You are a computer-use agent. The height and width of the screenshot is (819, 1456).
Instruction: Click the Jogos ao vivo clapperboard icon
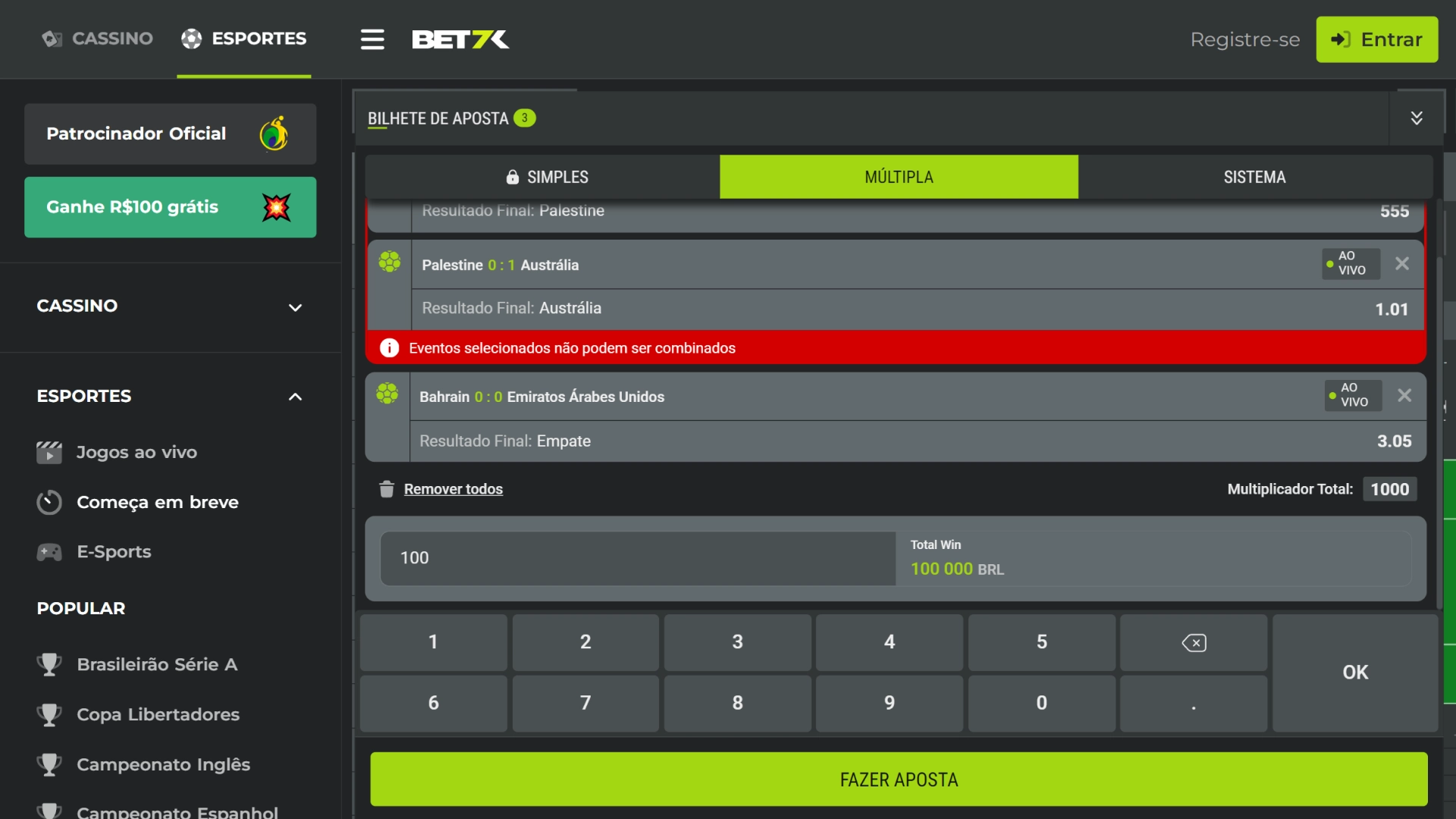tap(49, 452)
